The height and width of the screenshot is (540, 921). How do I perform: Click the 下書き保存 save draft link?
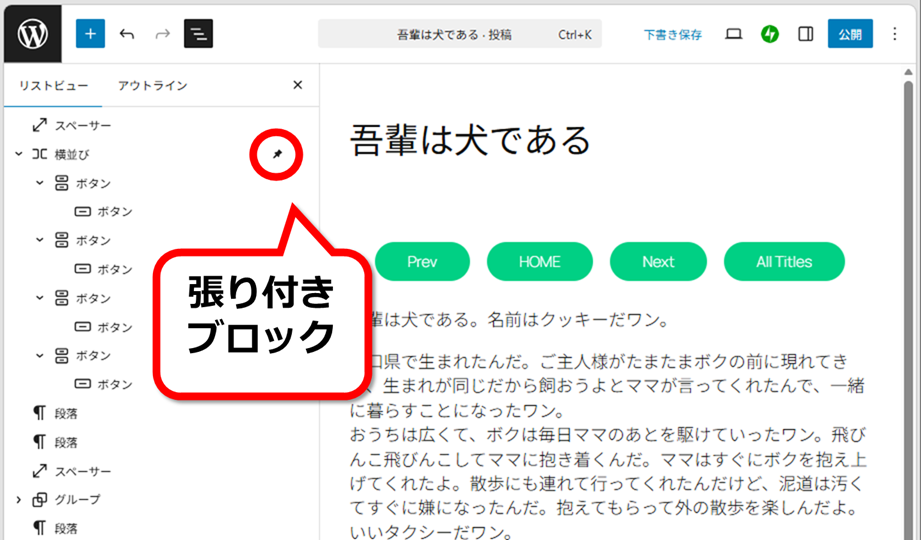tap(672, 34)
